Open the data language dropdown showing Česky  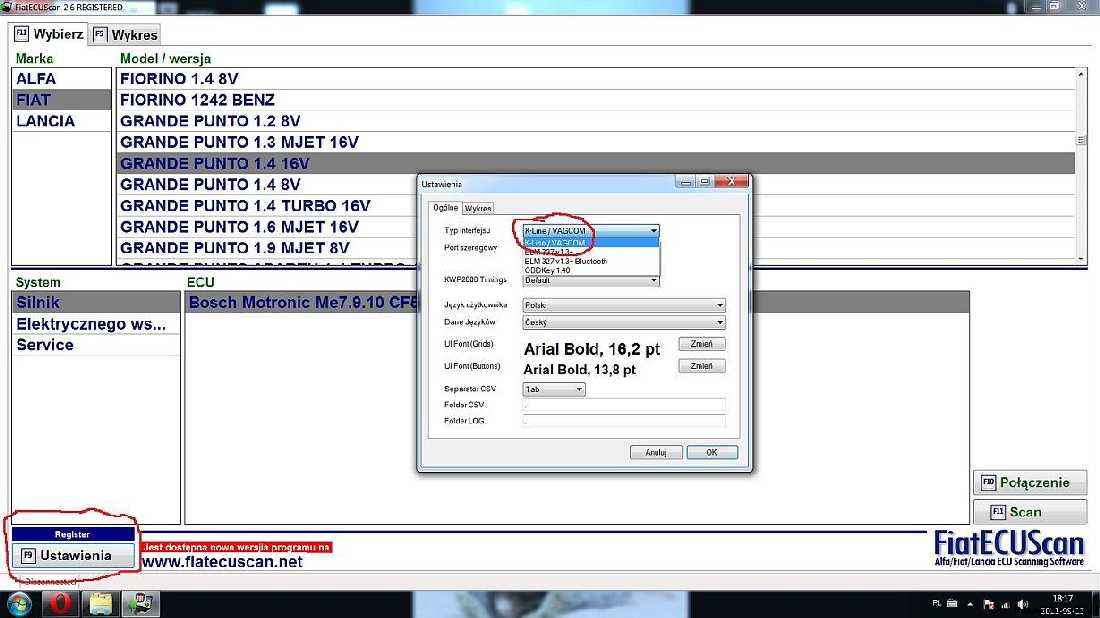pos(624,323)
